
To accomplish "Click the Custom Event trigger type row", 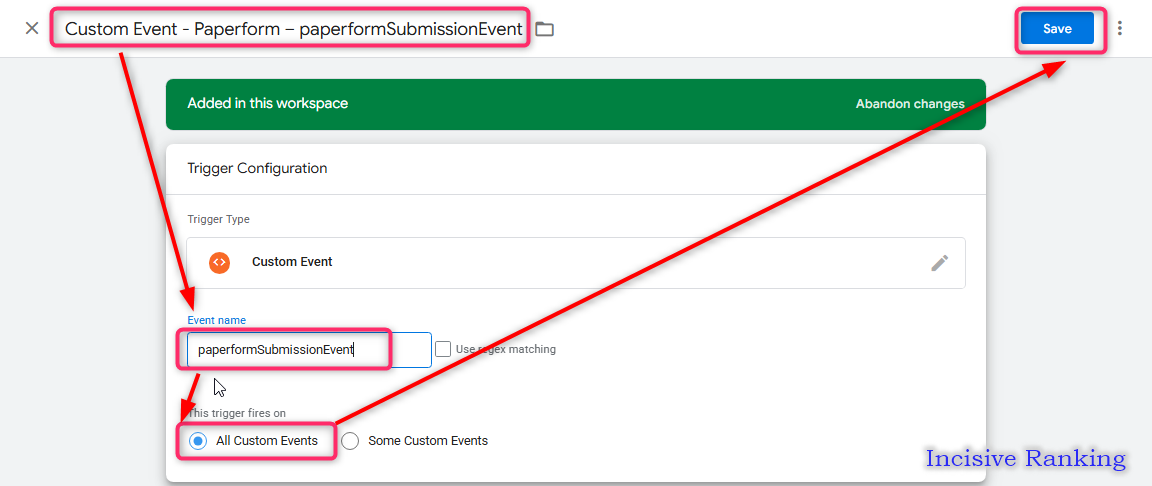I will (x=575, y=262).
